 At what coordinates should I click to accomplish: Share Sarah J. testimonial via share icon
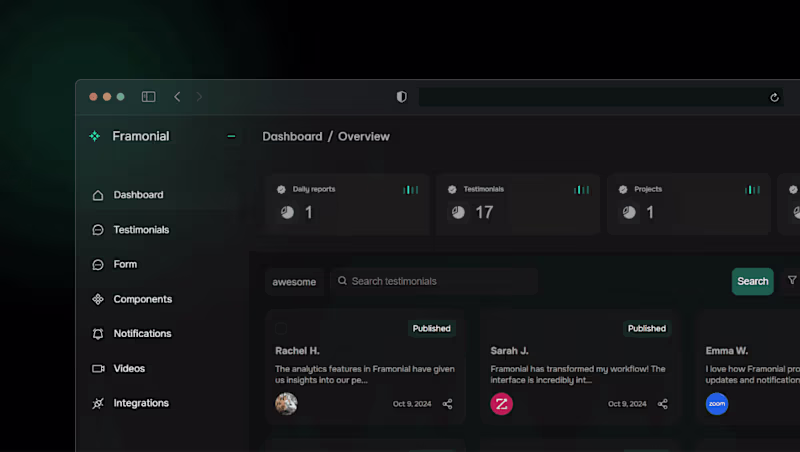[x=663, y=404]
